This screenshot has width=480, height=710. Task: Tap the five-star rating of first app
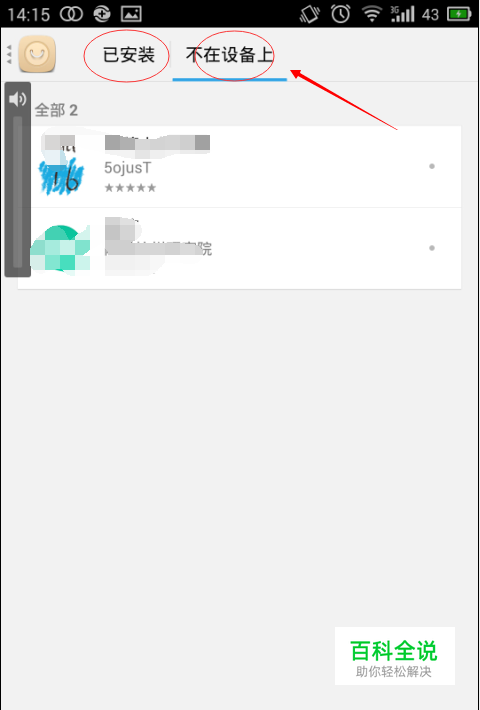[x=130, y=187]
